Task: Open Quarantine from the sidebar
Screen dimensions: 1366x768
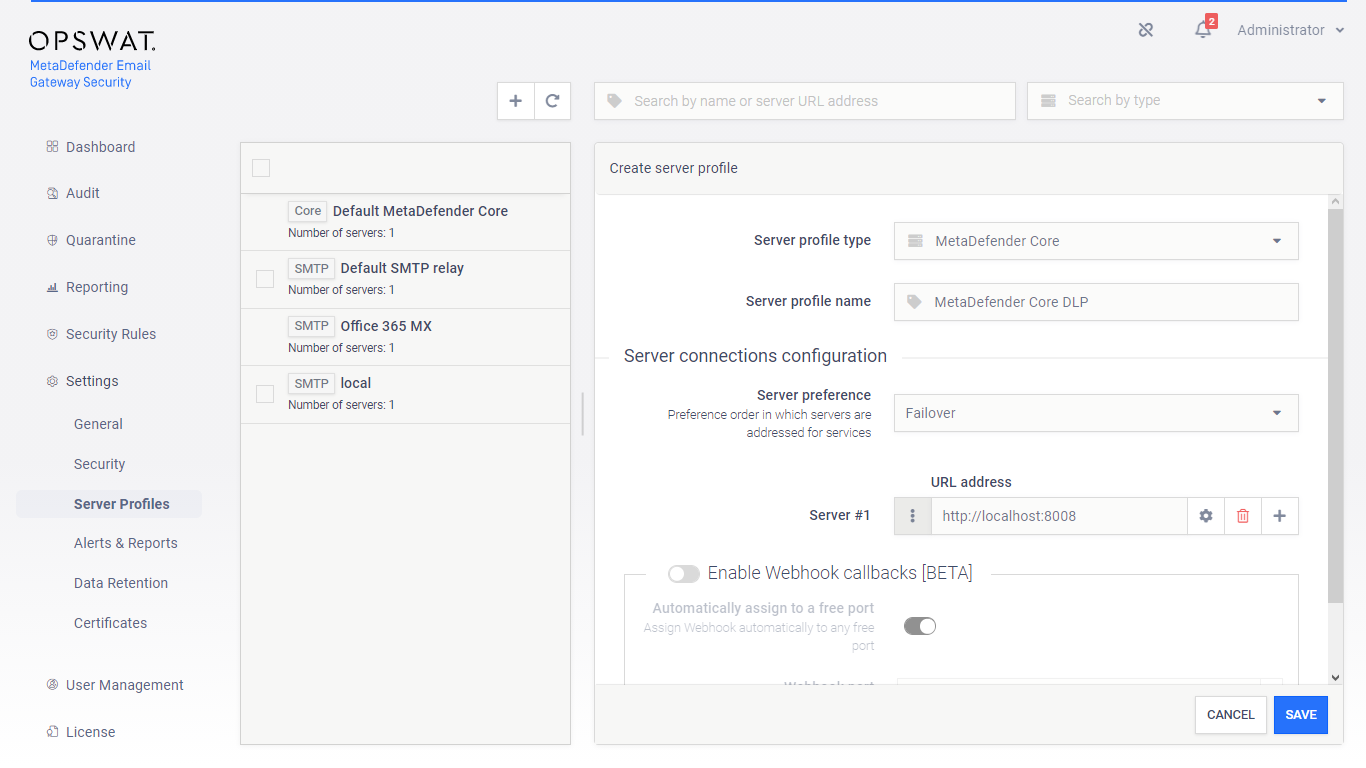Action: (x=101, y=240)
